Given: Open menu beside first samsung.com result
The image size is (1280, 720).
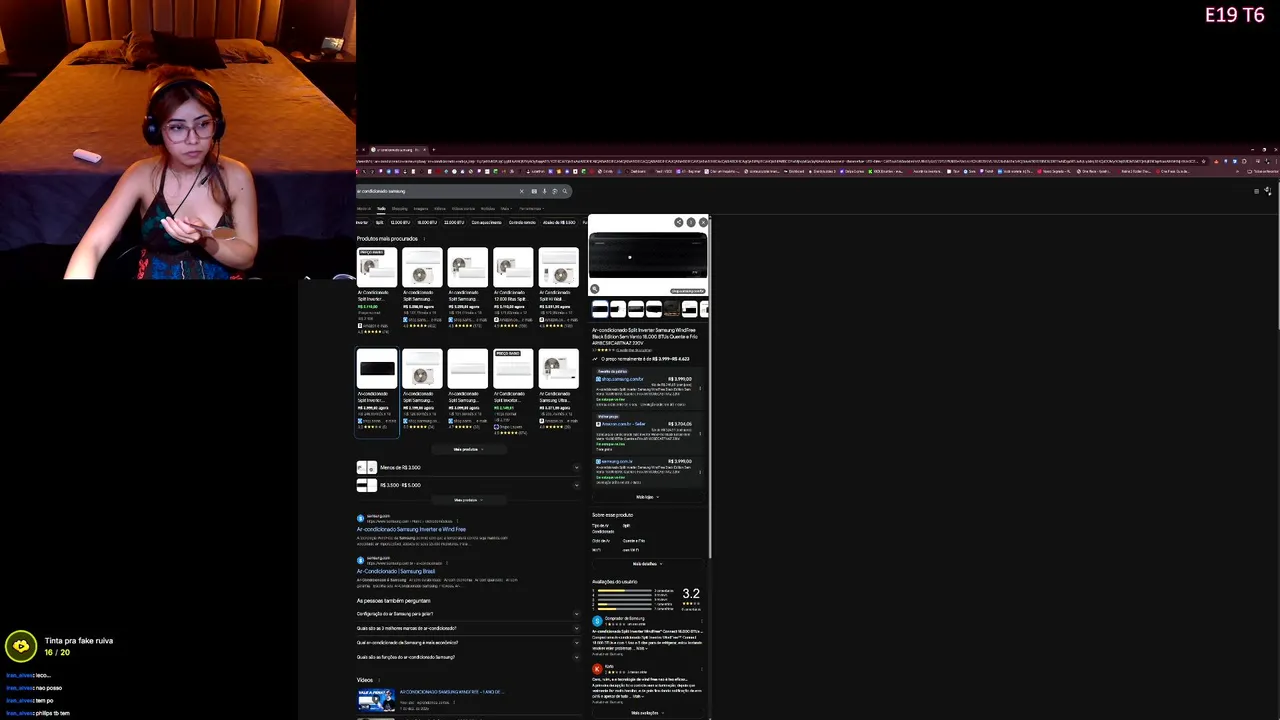Looking at the screenshot, I should click(457, 521).
